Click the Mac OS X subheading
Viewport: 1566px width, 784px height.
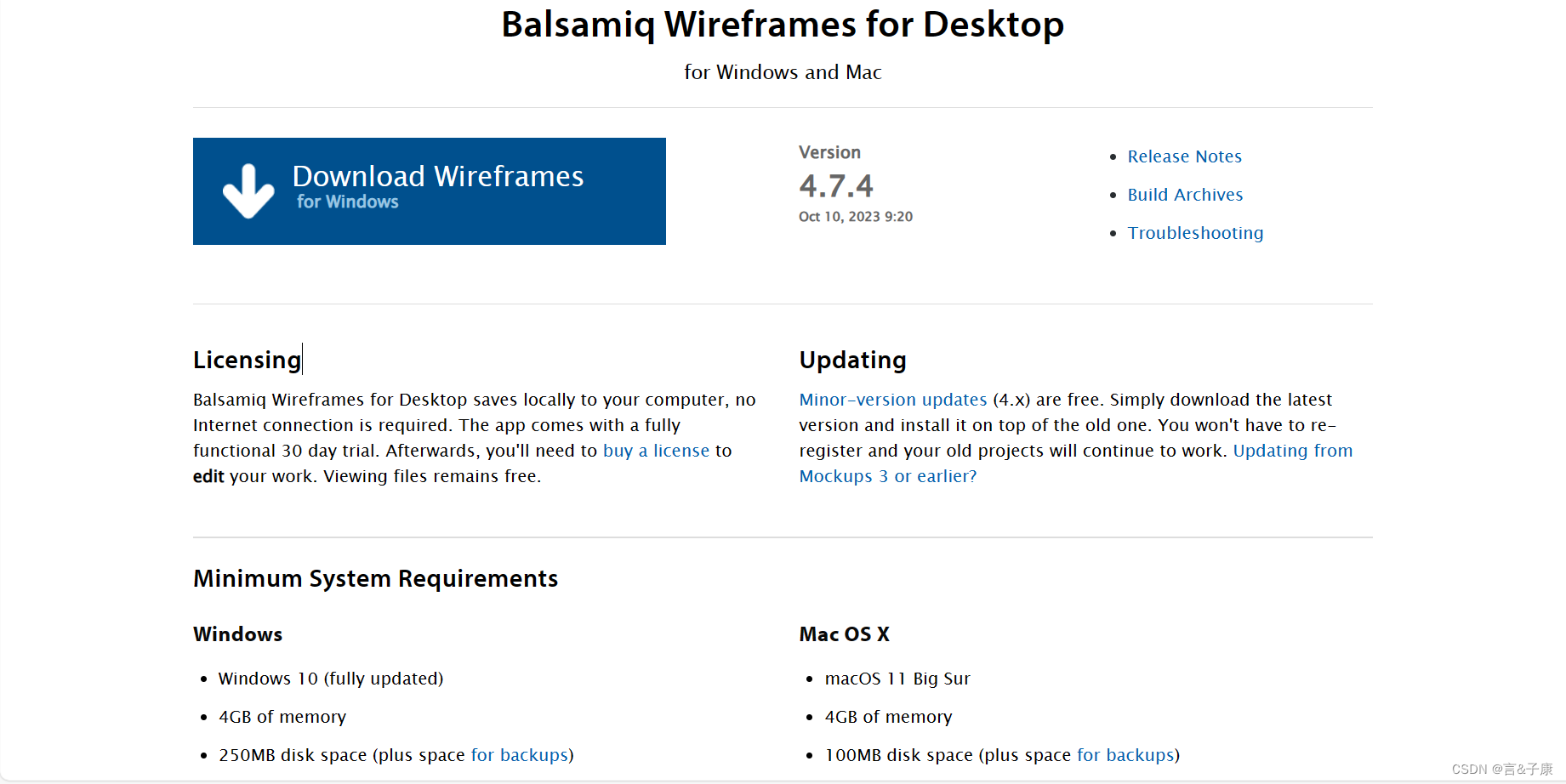(x=844, y=634)
